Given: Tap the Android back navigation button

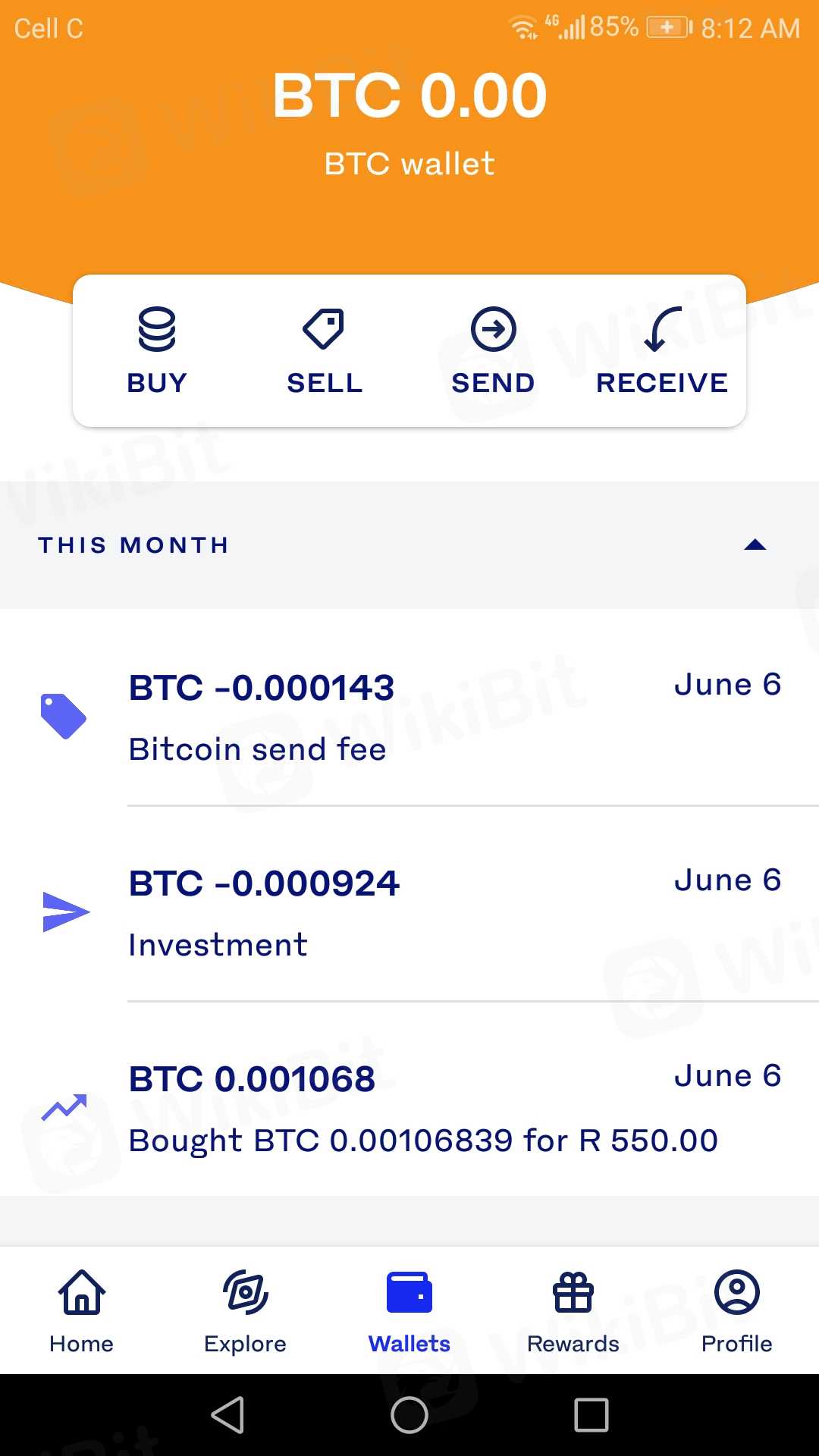Looking at the screenshot, I should [227, 1415].
